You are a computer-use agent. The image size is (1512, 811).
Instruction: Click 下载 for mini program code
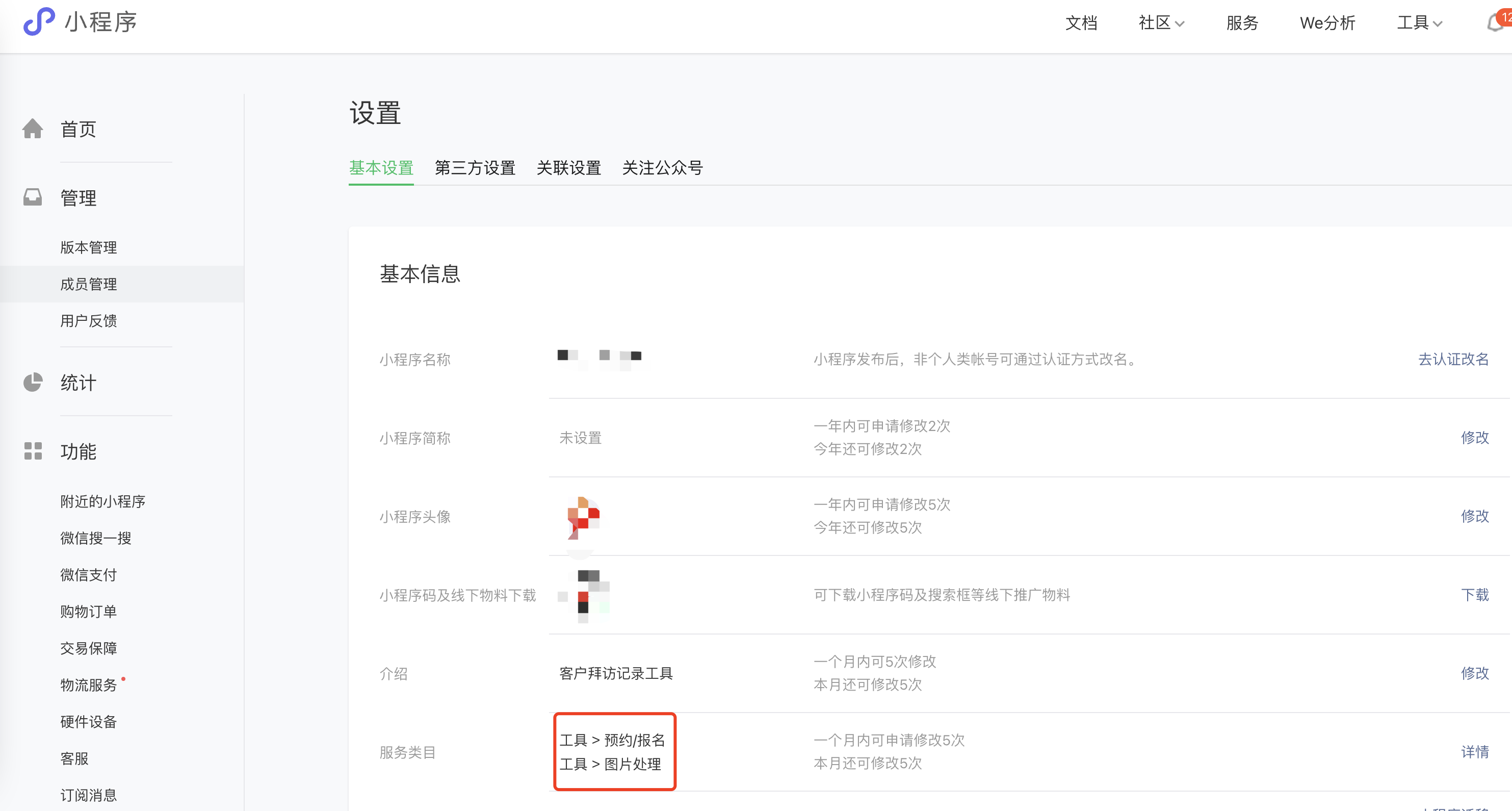pyautogui.click(x=1474, y=595)
